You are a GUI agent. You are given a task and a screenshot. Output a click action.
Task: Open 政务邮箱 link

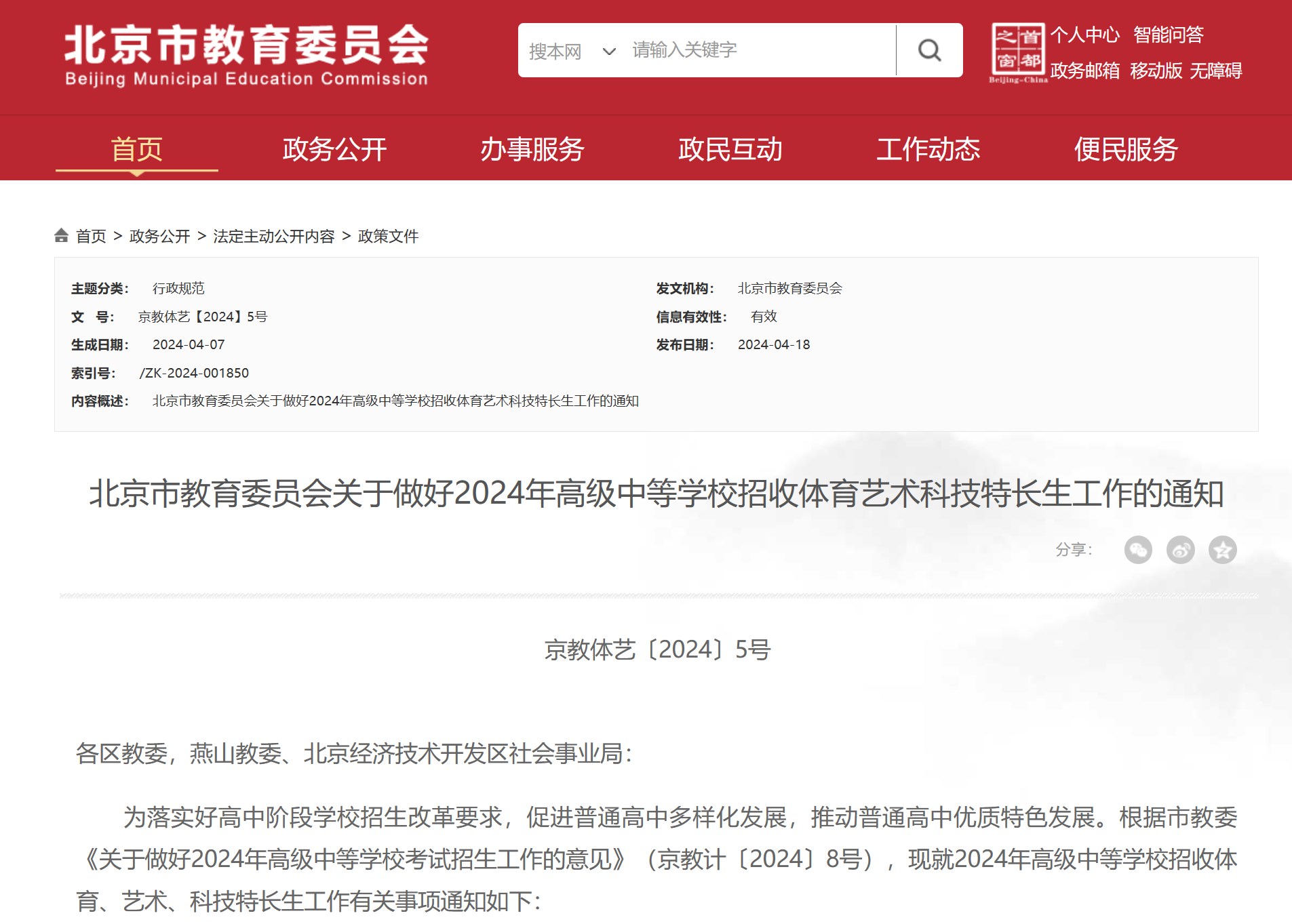tap(1084, 71)
